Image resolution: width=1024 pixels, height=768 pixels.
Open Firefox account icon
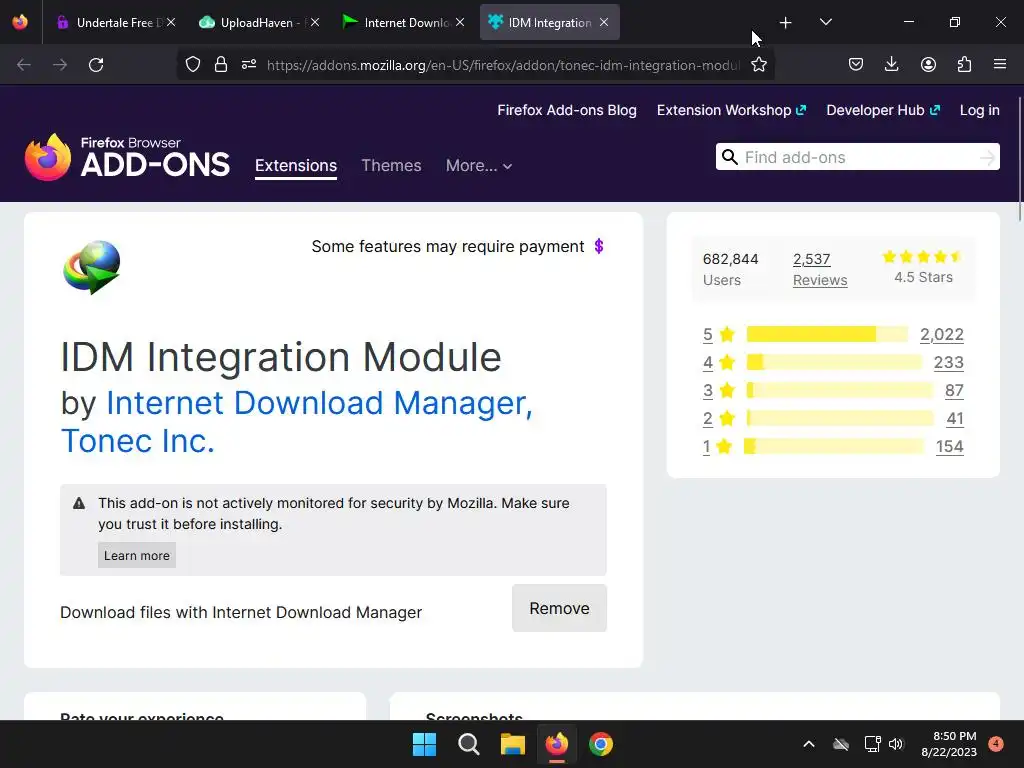tap(928, 65)
